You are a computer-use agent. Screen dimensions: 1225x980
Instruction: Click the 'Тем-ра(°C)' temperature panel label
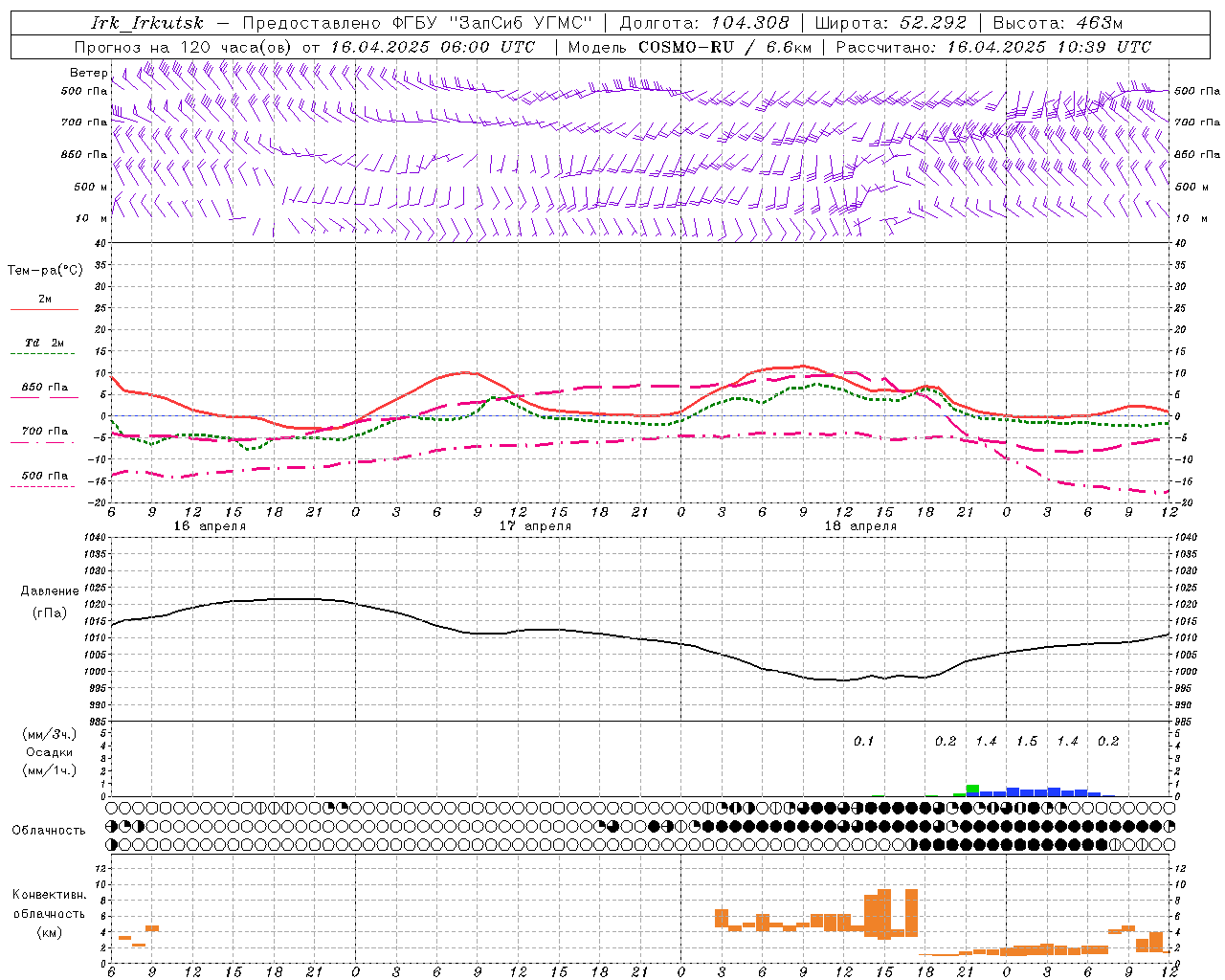point(45,271)
